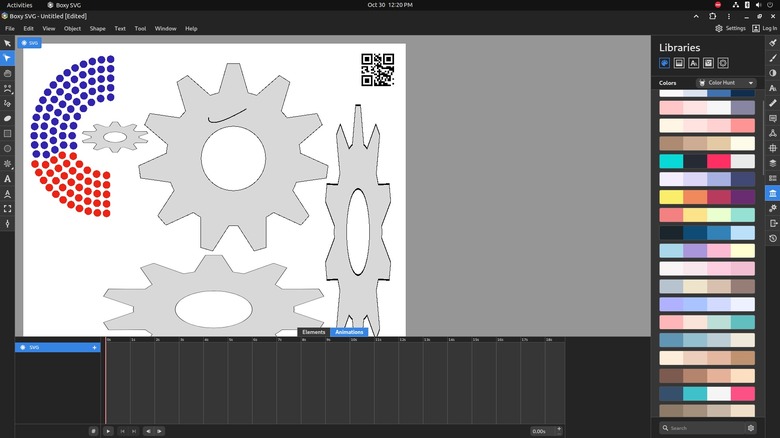The height and width of the screenshot is (438, 780).
Task: Open Activities overview
Action: pyautogui.click(x=19, y=5)
